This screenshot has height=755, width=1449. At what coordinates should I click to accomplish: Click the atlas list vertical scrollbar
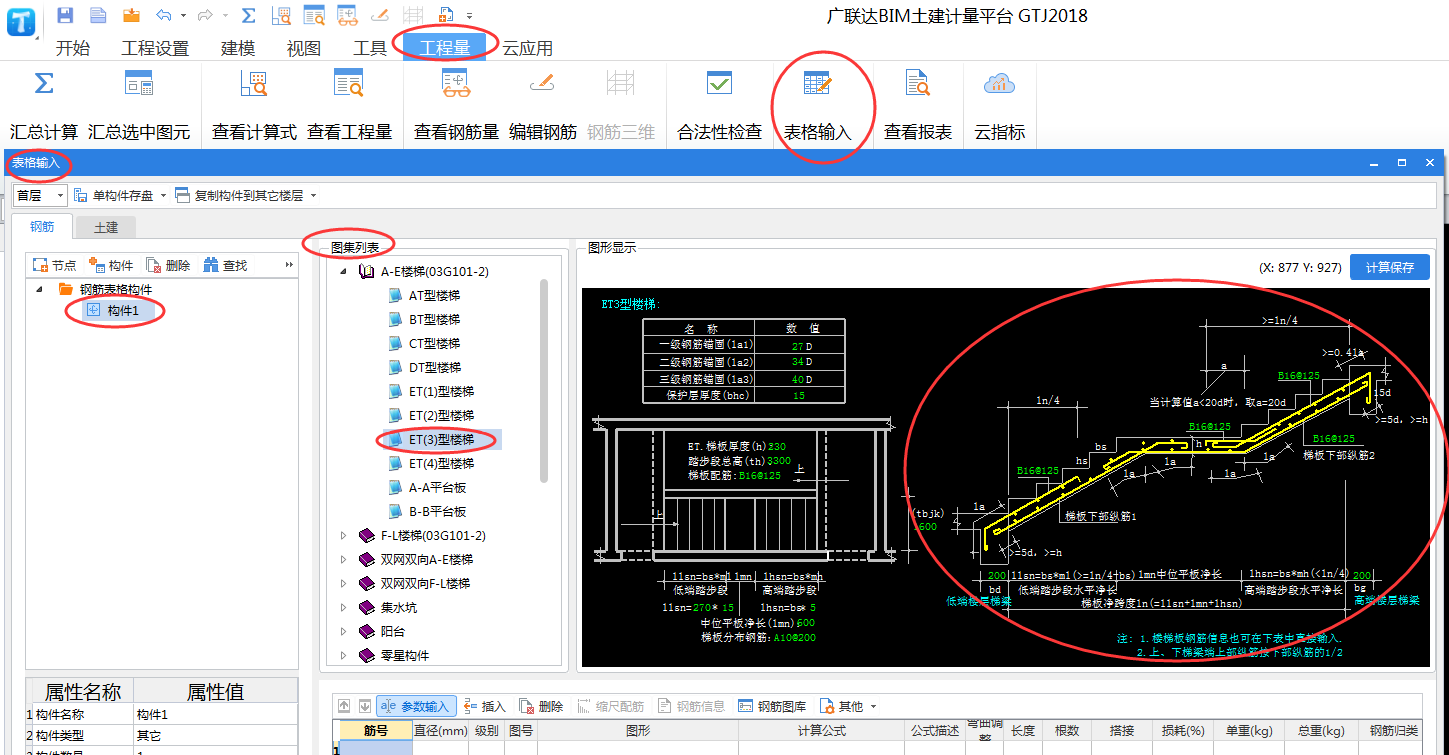click(x=544, y=380)
